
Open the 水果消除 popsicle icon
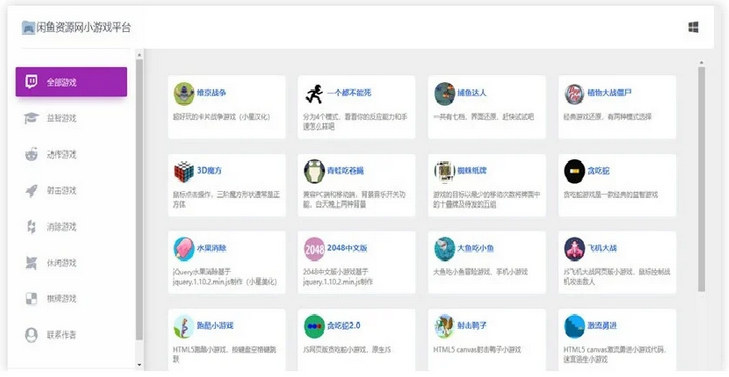184,249
